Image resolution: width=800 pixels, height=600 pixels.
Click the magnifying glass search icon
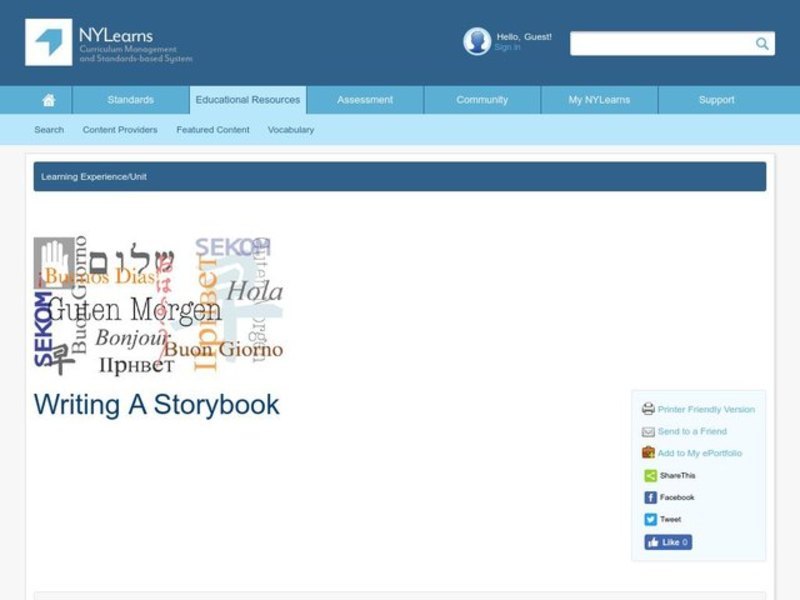pyautogui.click(x=760, y=43)
